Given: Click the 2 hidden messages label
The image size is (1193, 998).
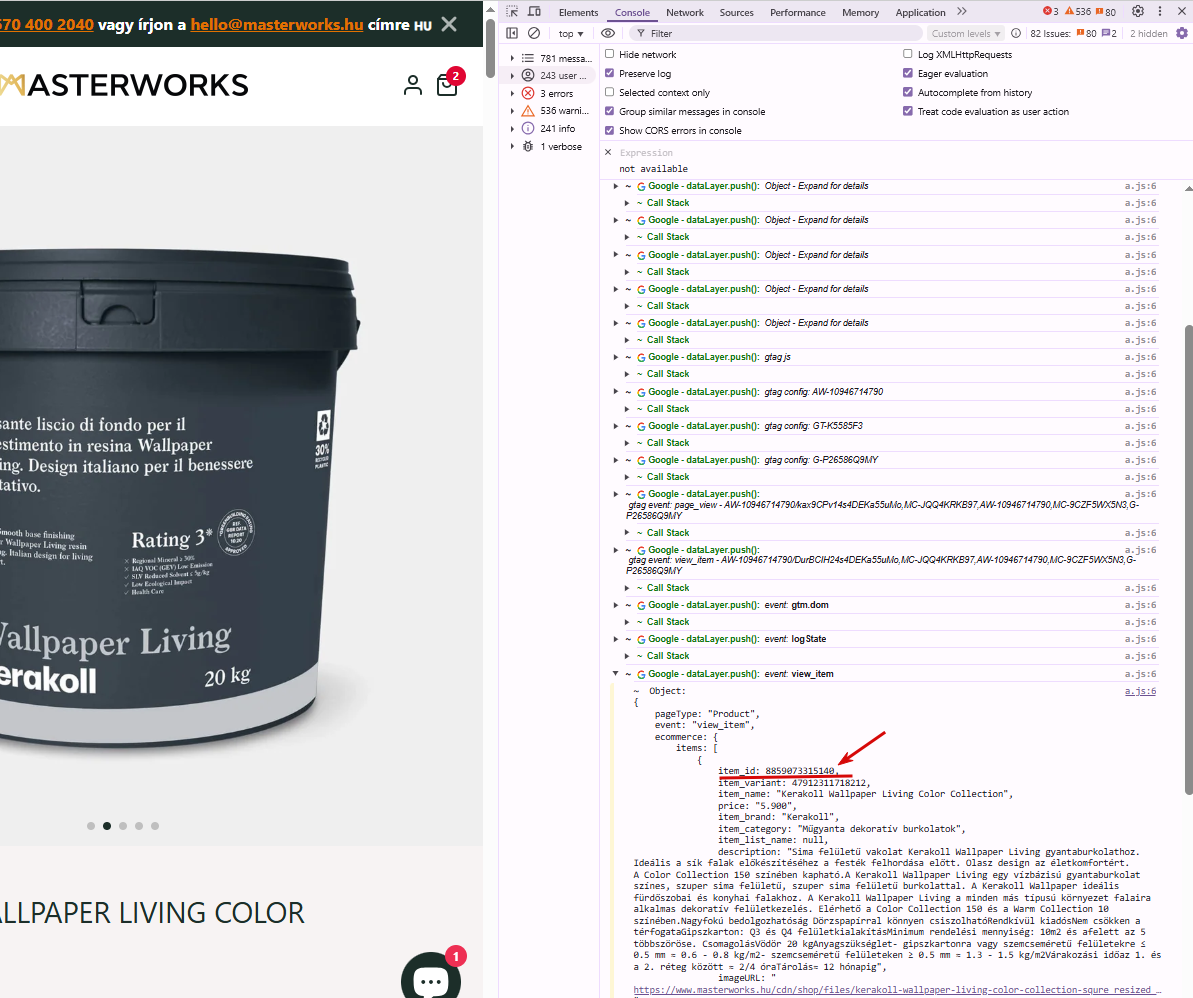Looking at the screenshot, I should pos(1148,33).
